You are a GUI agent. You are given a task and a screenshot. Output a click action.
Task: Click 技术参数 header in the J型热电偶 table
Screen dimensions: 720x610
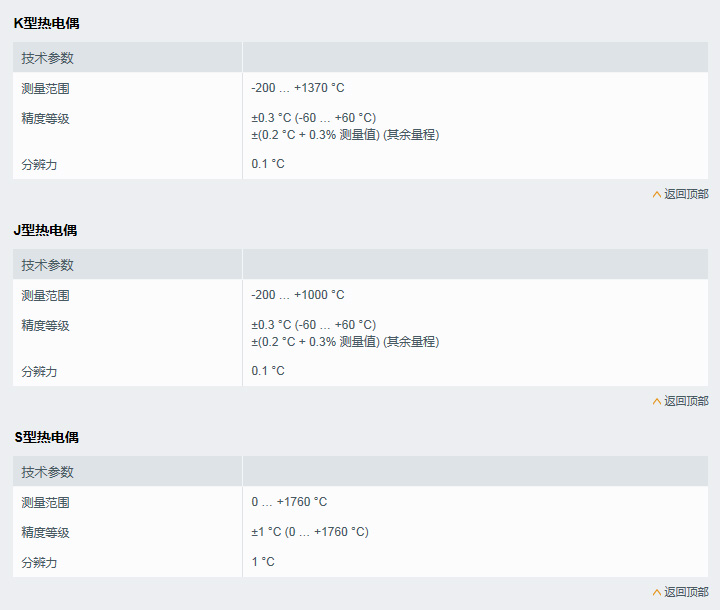click(48, 265)
